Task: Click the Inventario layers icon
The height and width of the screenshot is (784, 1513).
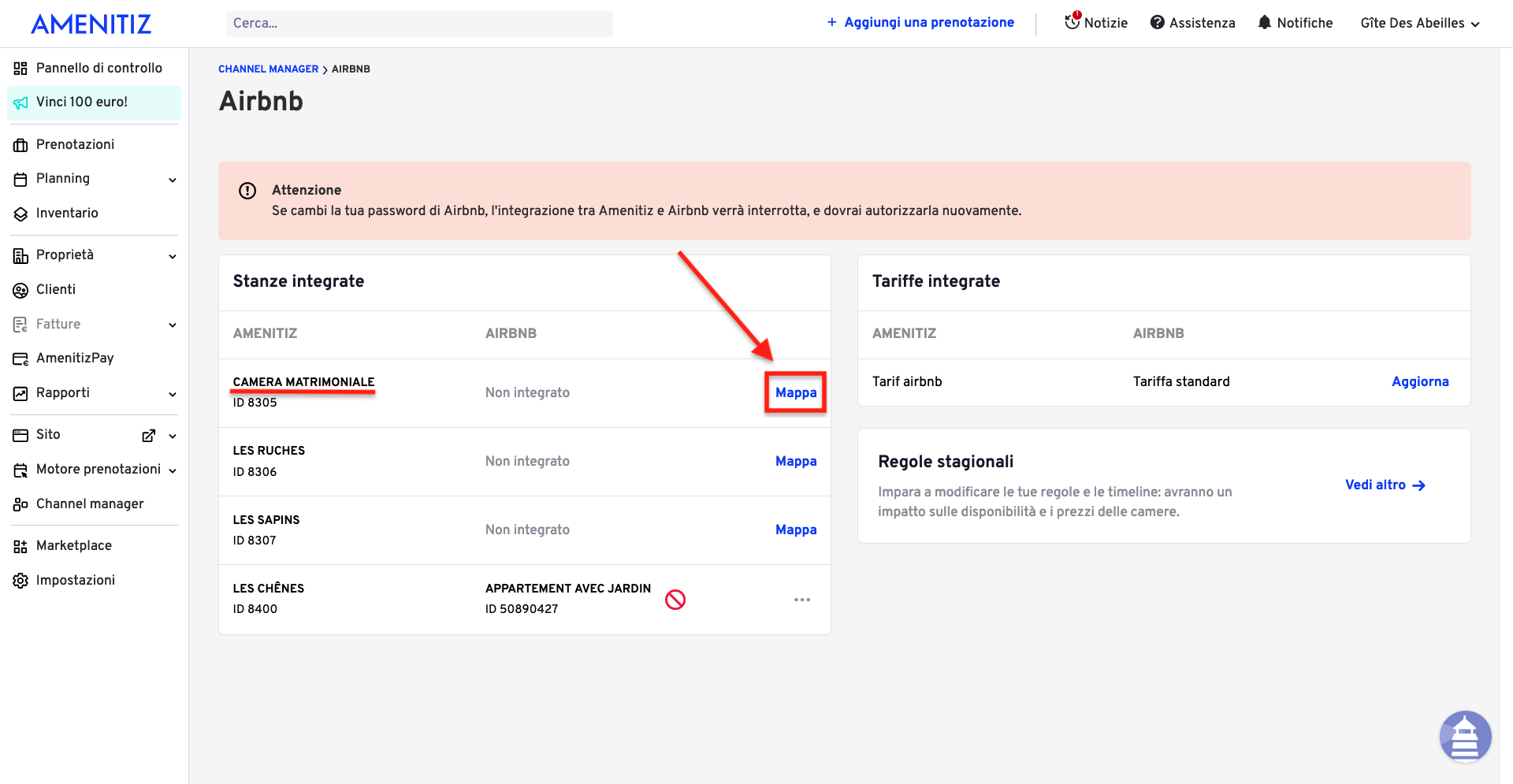Action: coord(20,214)
